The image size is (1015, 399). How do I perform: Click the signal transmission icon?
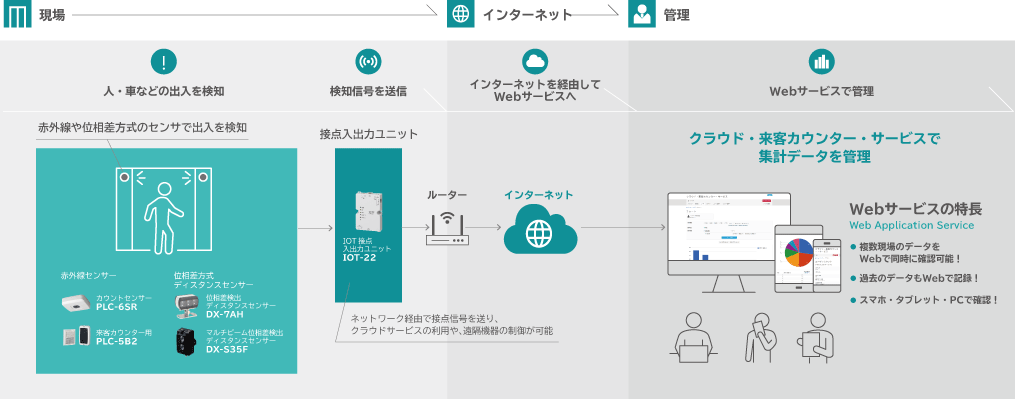coord(368,62)
